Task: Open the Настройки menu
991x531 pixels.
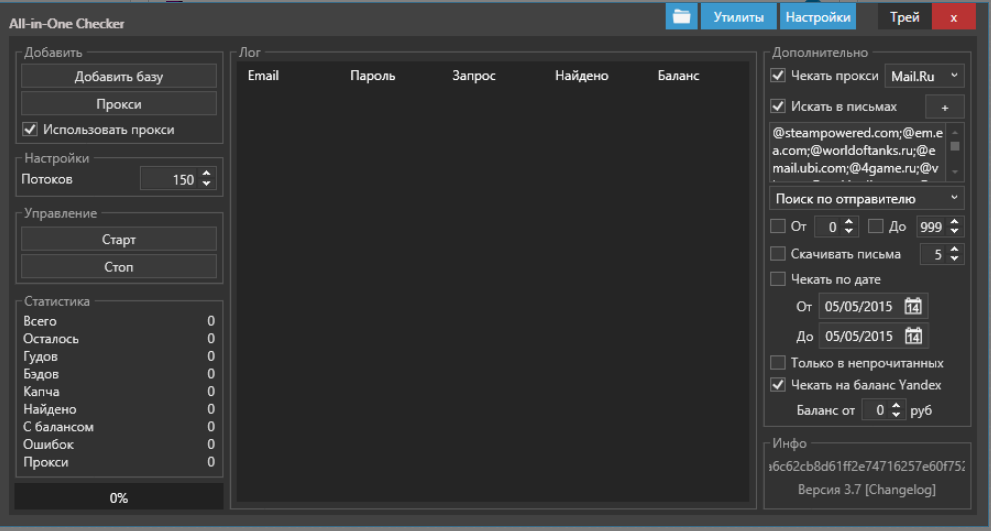Action: tap(818, 17)
